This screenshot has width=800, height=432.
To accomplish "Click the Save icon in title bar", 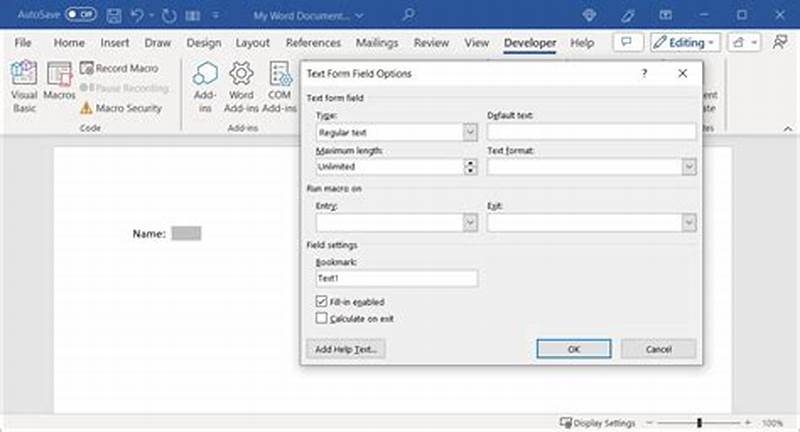I will 114,16.
